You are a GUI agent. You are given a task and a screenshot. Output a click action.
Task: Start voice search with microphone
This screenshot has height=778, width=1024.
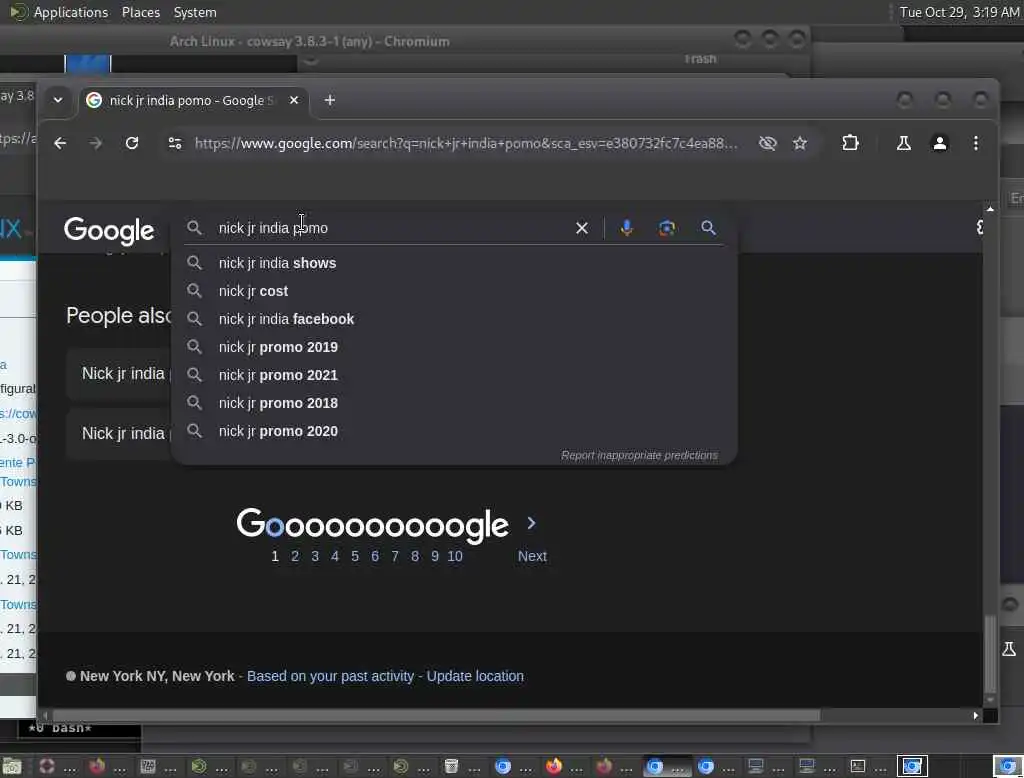pyautogui.click(x=626, y=228)
